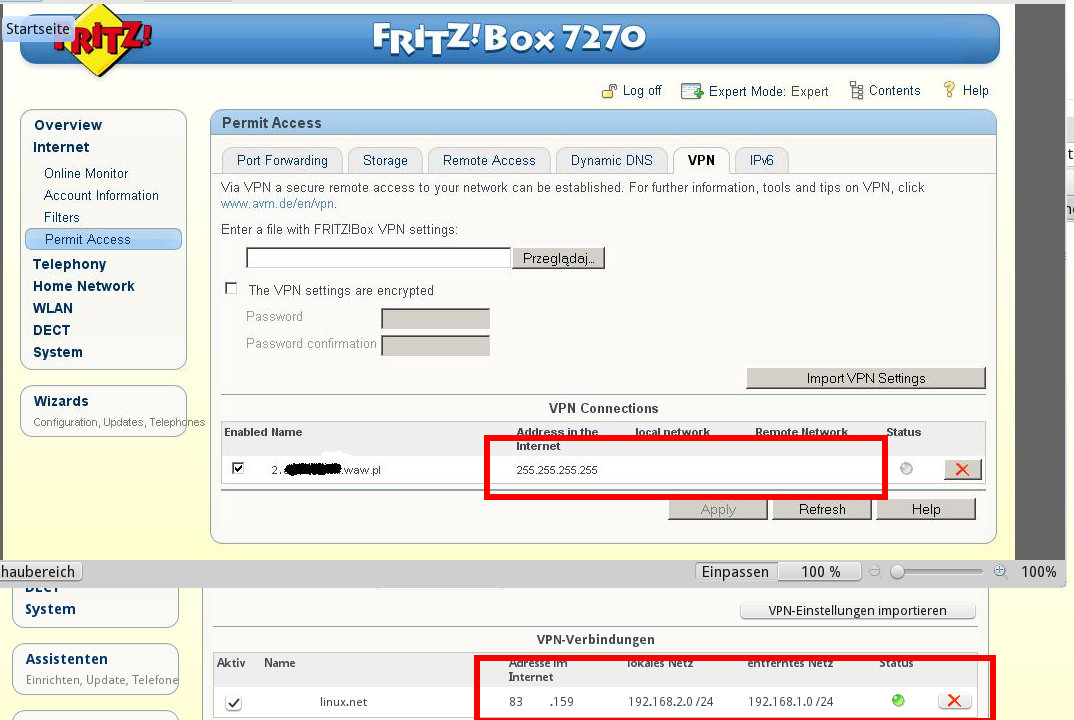The image size is (1074, 720).
Task: Click VPN-Einstellungen importieren button
Action: pyautogui.click(x=858, y=610)
